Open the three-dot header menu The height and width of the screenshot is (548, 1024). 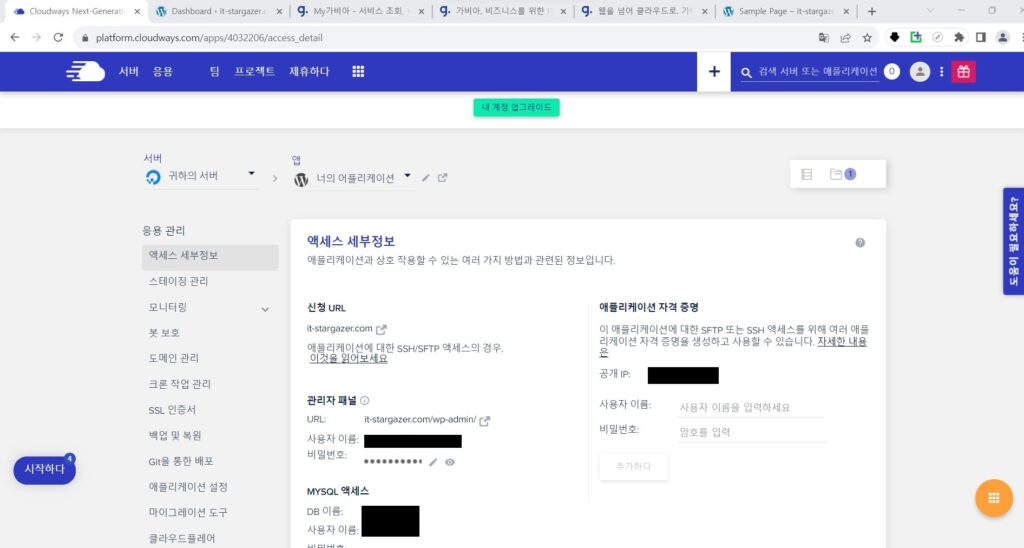click(x=941, y=72)
